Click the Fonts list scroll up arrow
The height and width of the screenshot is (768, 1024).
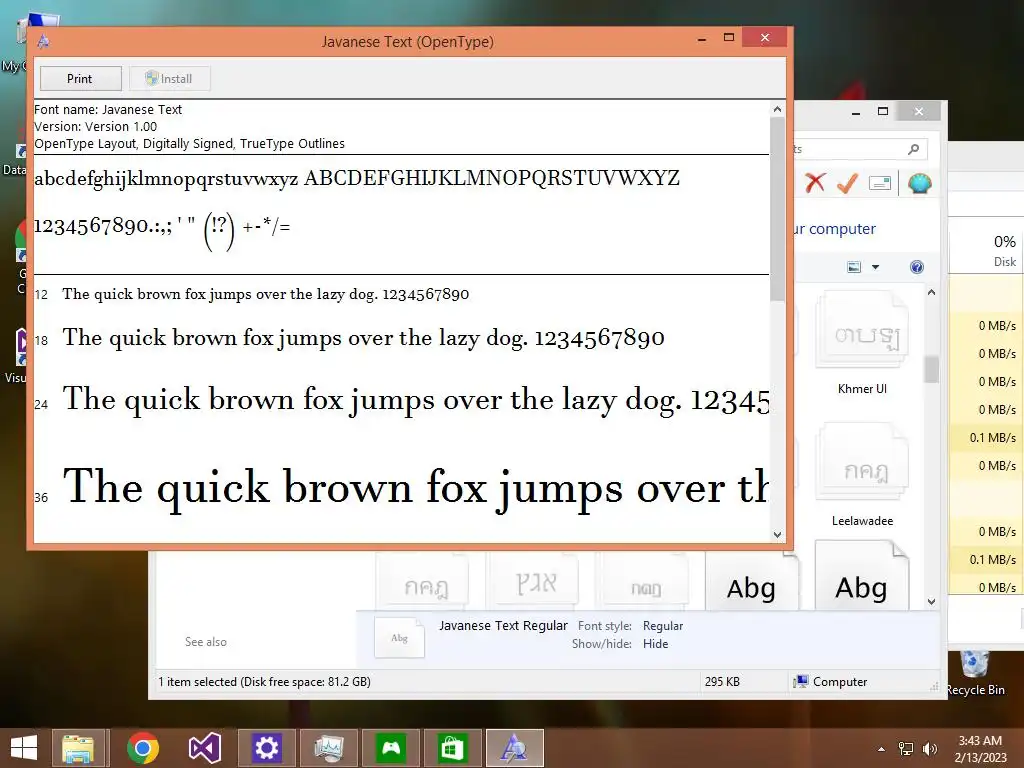(x=931, y=293)
